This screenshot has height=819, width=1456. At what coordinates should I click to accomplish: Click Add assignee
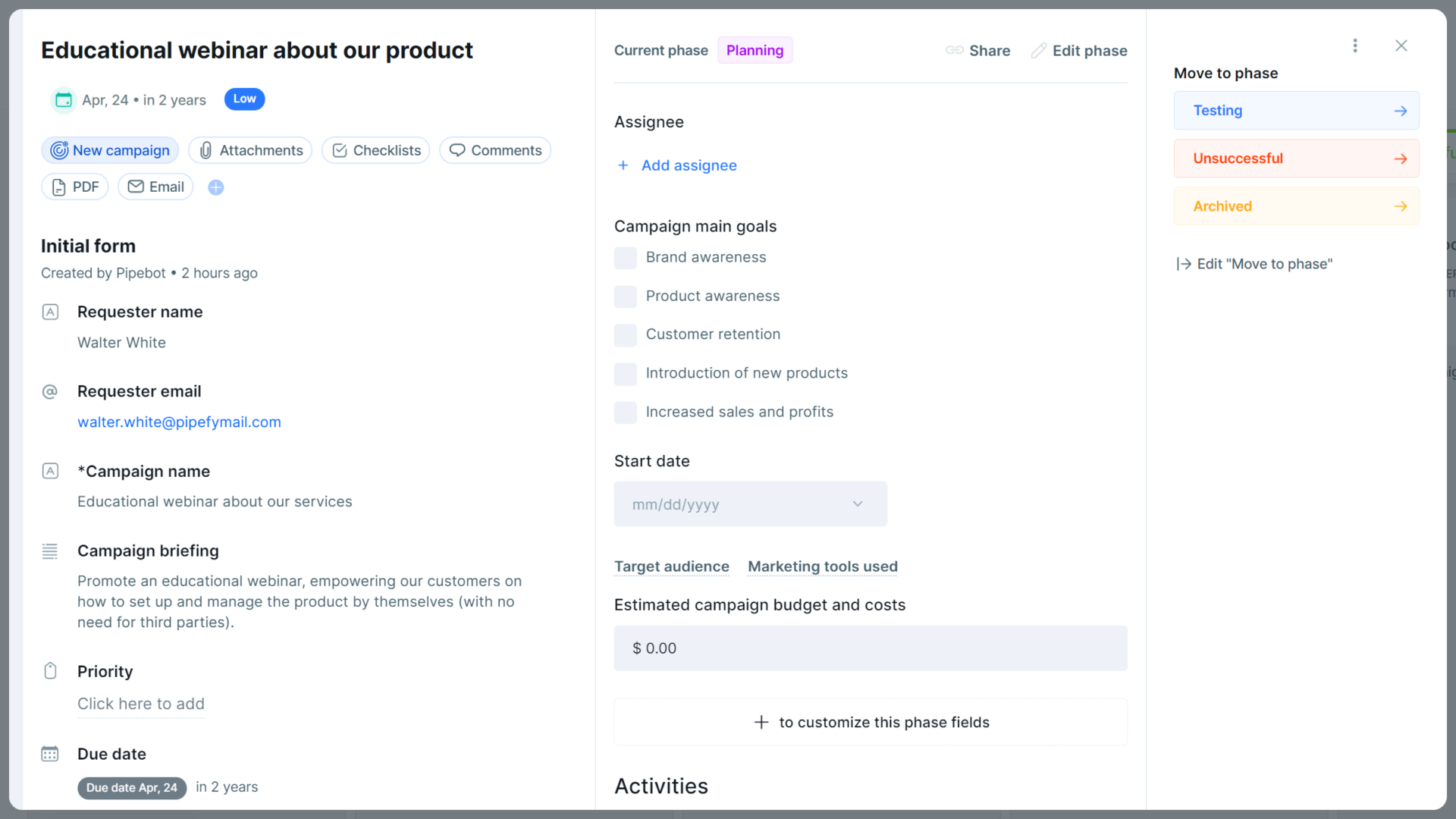pyautogui.click(x=677, y=165)
